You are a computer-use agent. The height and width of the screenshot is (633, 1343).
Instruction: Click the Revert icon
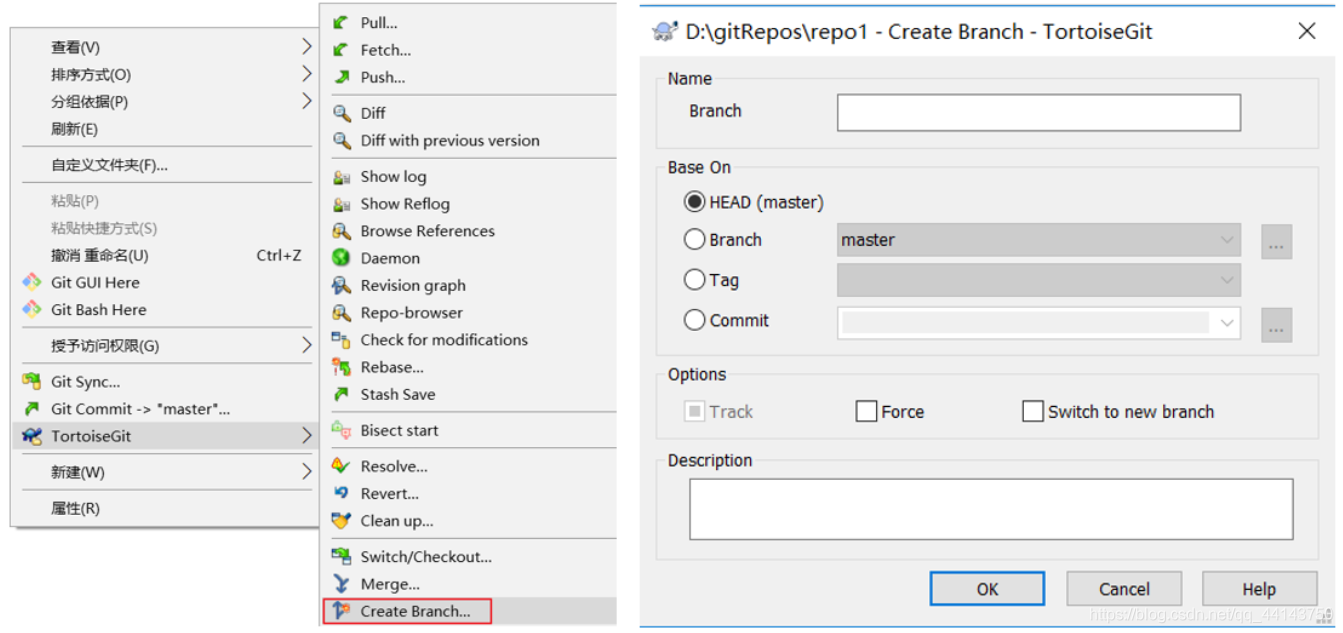pos(342,493)
